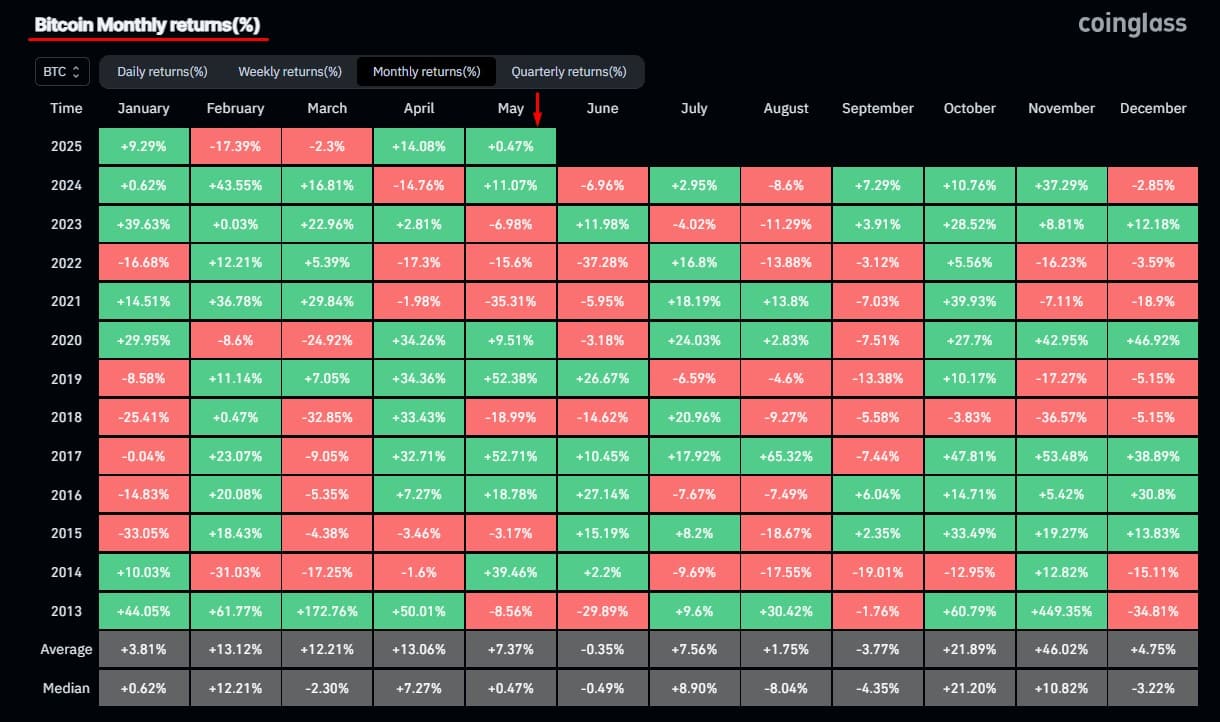Select the 2019 row label
Screen dimensions: 1220x722
click(x=66, y=379)
